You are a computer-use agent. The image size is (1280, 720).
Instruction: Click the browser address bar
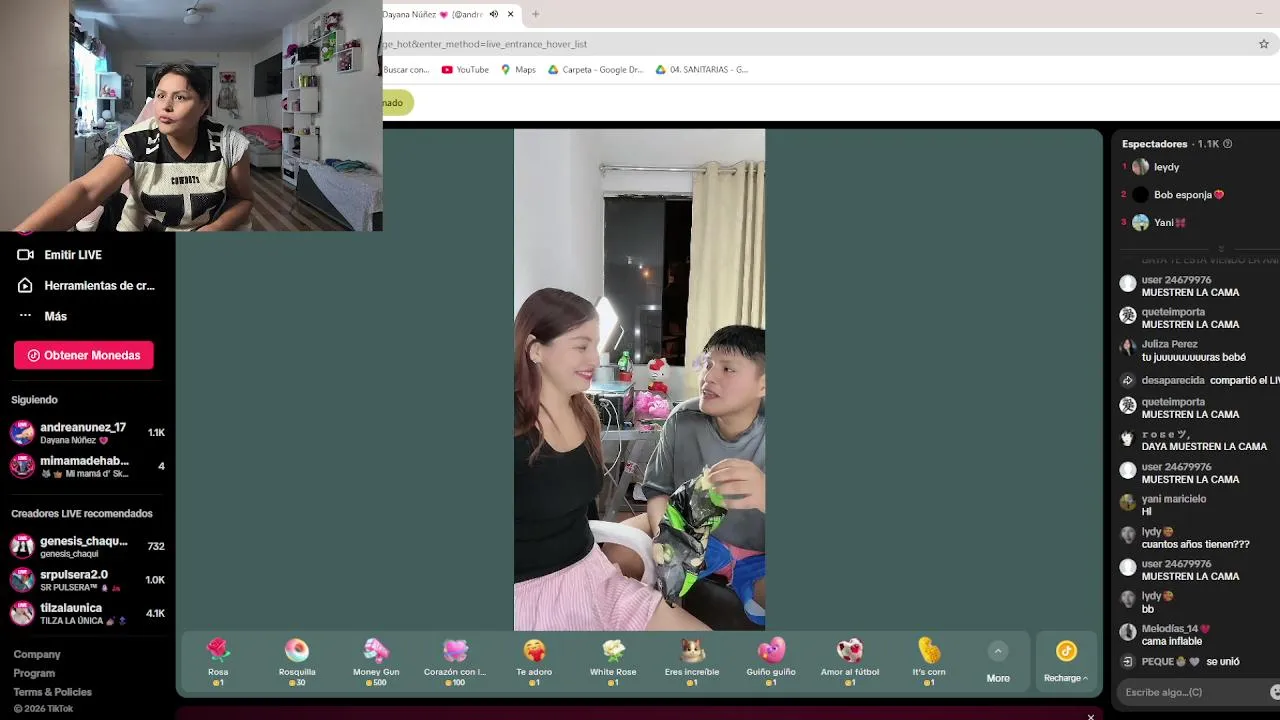(x=815, y=44)
